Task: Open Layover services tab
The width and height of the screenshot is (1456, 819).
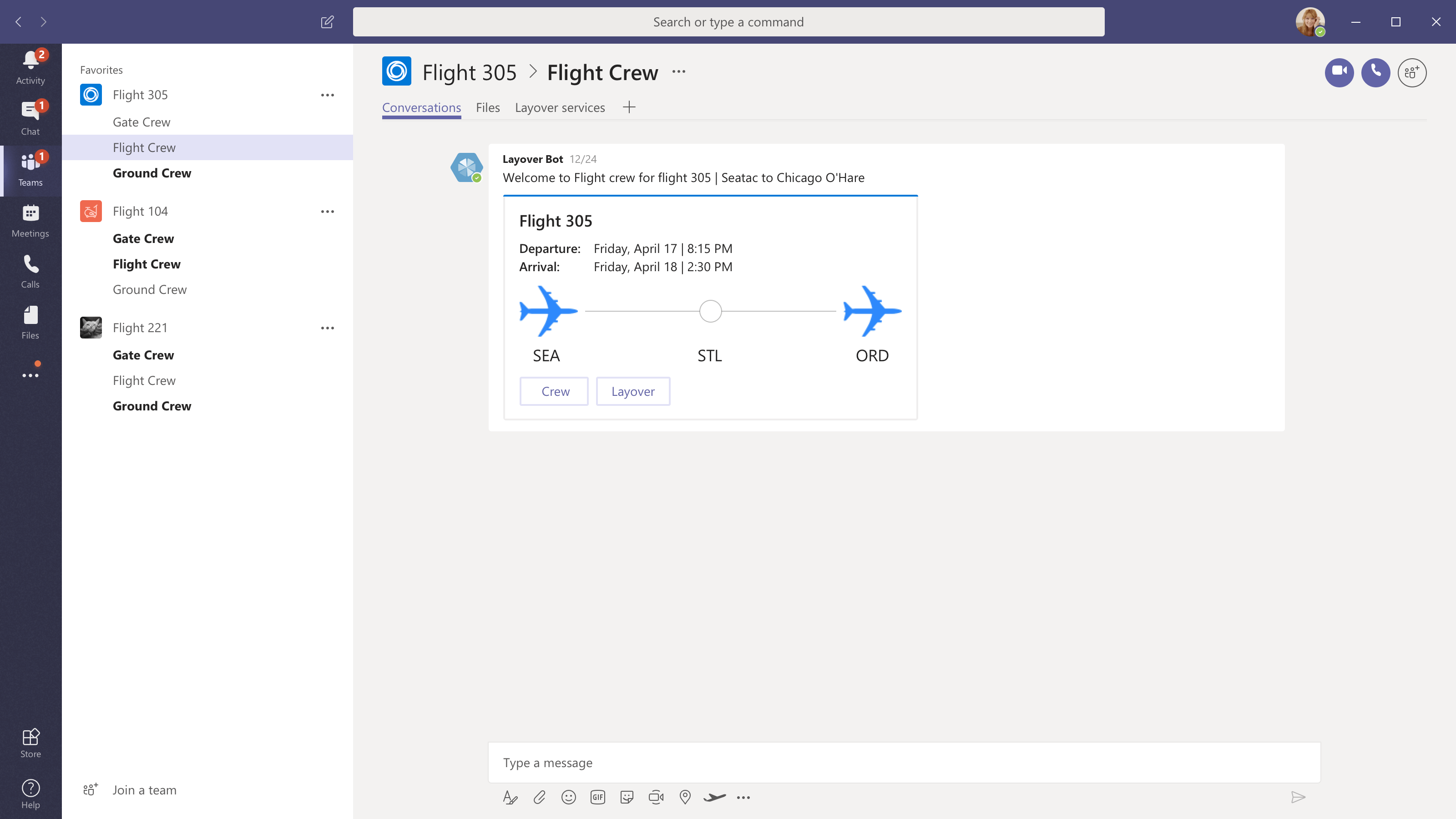Action: [560, 107]
